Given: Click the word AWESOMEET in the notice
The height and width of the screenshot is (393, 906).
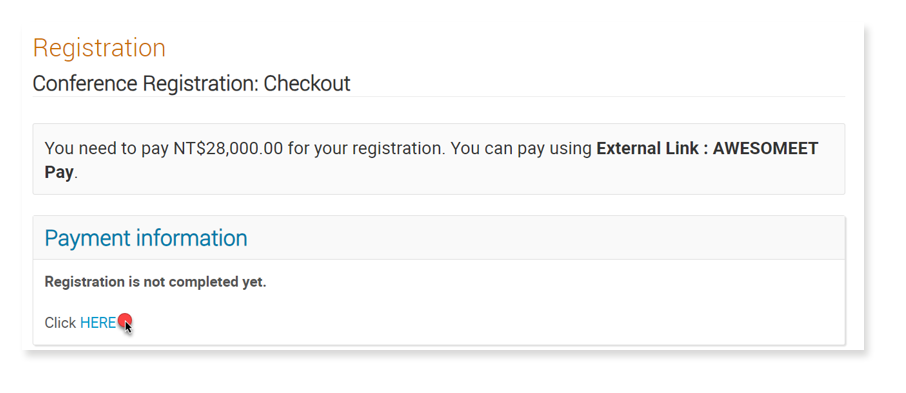Looking at the screenshot, I should (766, 149).
